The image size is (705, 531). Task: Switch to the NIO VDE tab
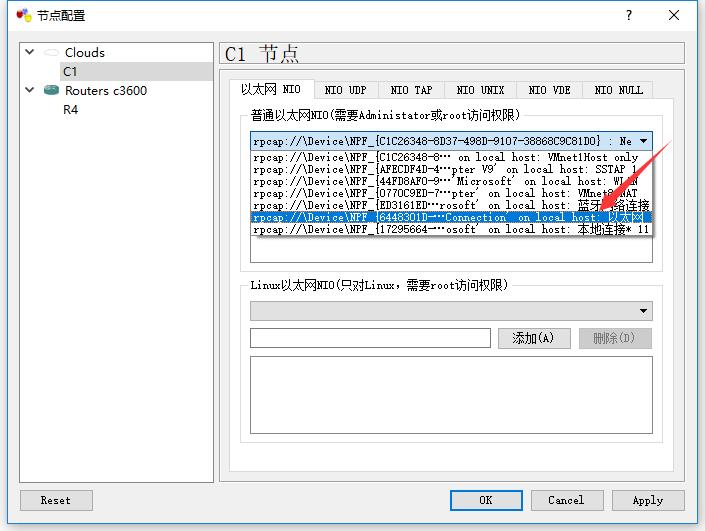pos(549,90)
